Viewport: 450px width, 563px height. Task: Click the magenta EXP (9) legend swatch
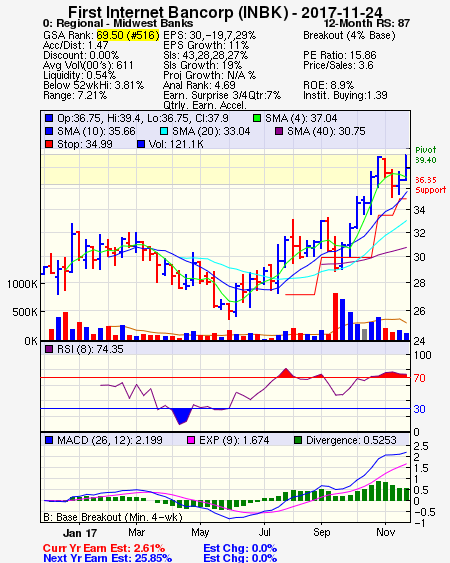(191, 440)
